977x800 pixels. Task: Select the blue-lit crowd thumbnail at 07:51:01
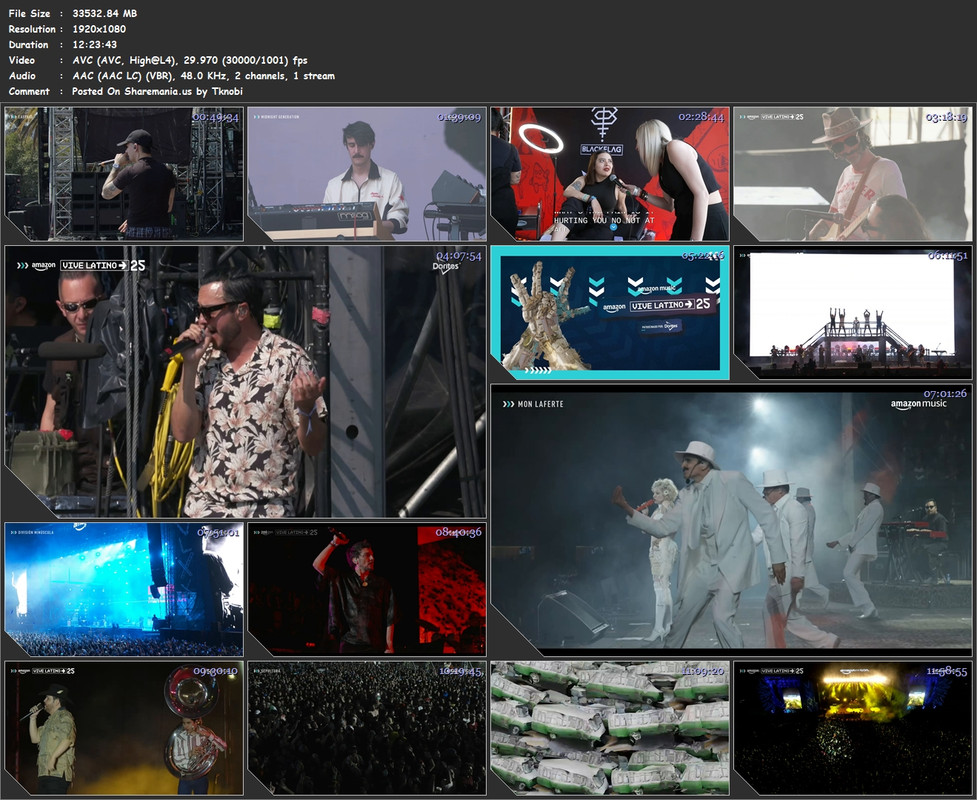123,589
